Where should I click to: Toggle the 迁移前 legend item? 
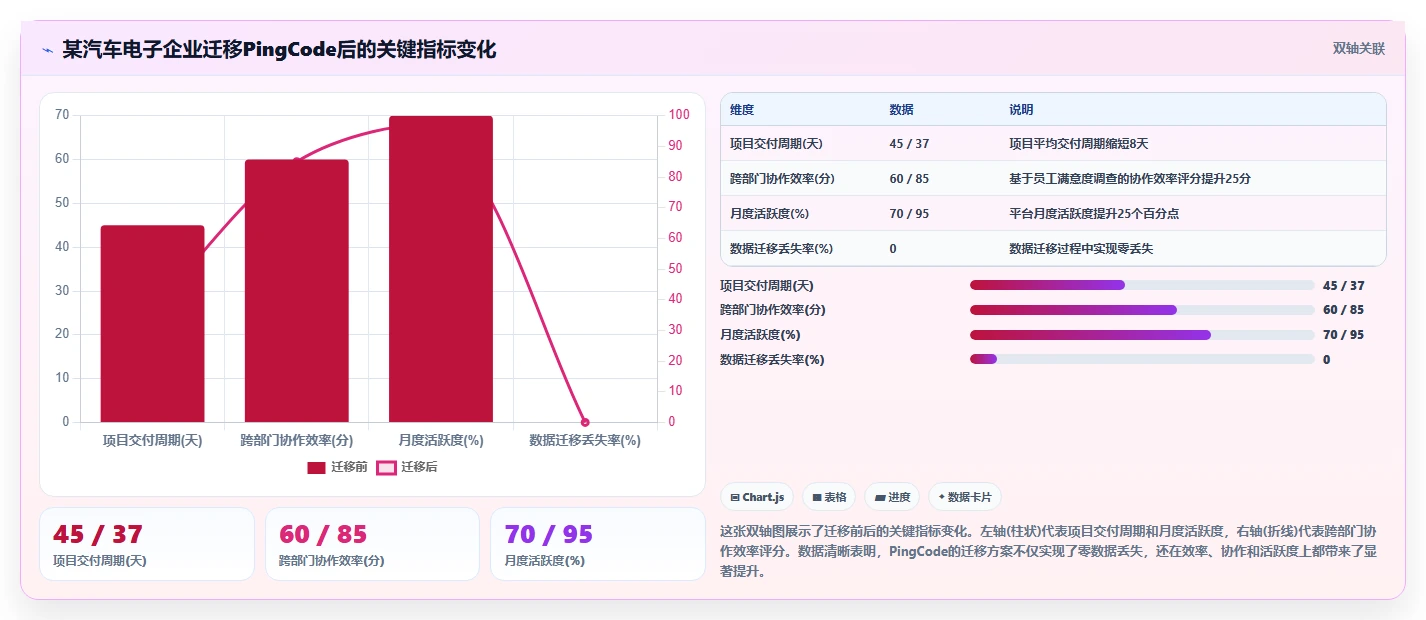pos(337,467)
